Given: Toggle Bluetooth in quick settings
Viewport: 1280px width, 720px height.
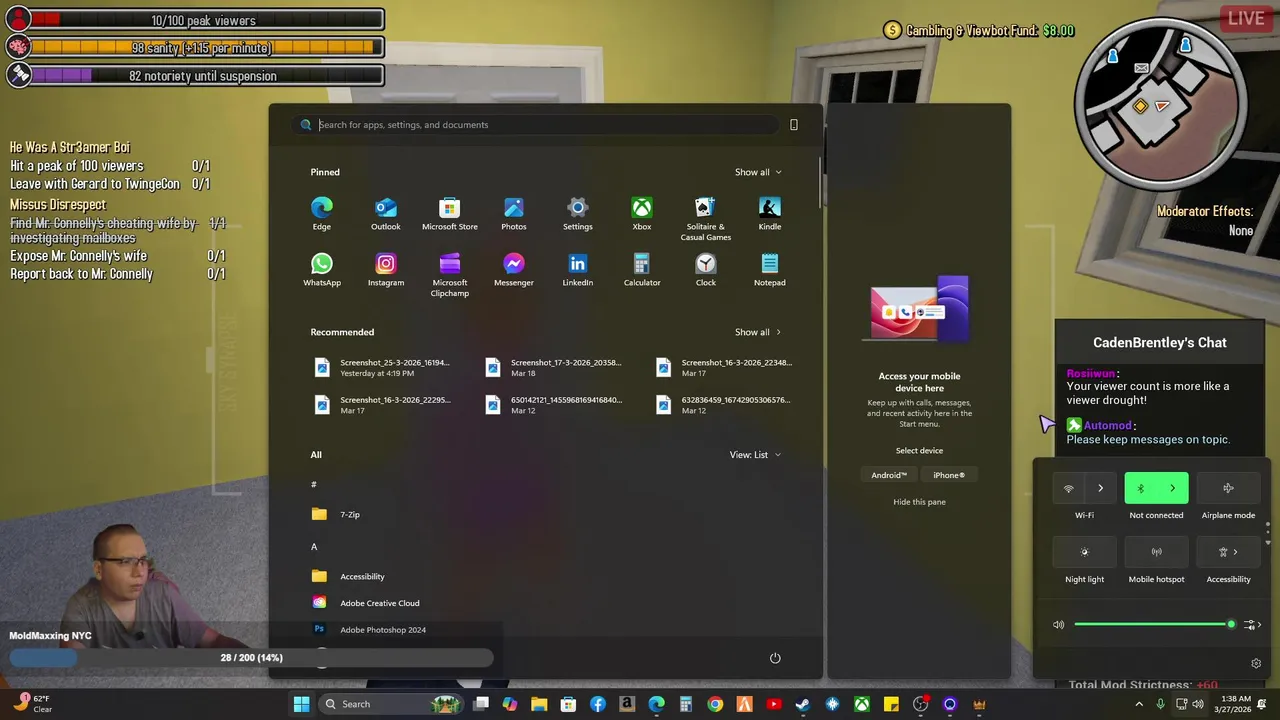Looking at the screenshot, I should pyautogui.click(x=1140, y=488).
